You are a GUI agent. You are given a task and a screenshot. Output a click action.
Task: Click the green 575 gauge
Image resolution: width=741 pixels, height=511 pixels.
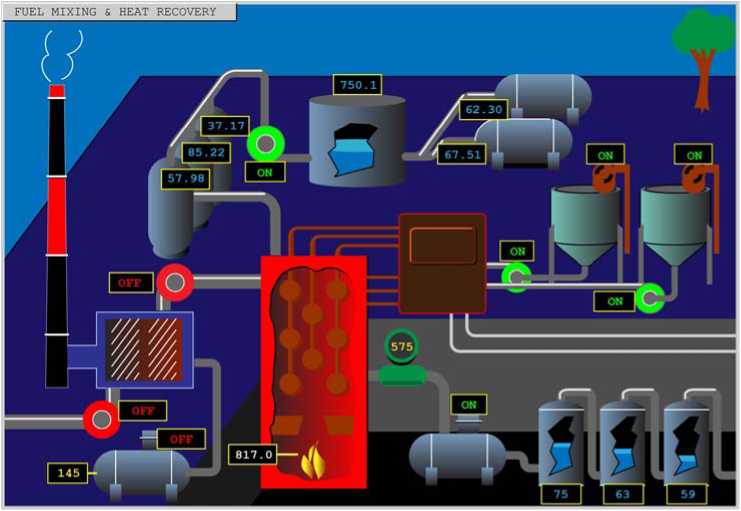click(401, 346)
